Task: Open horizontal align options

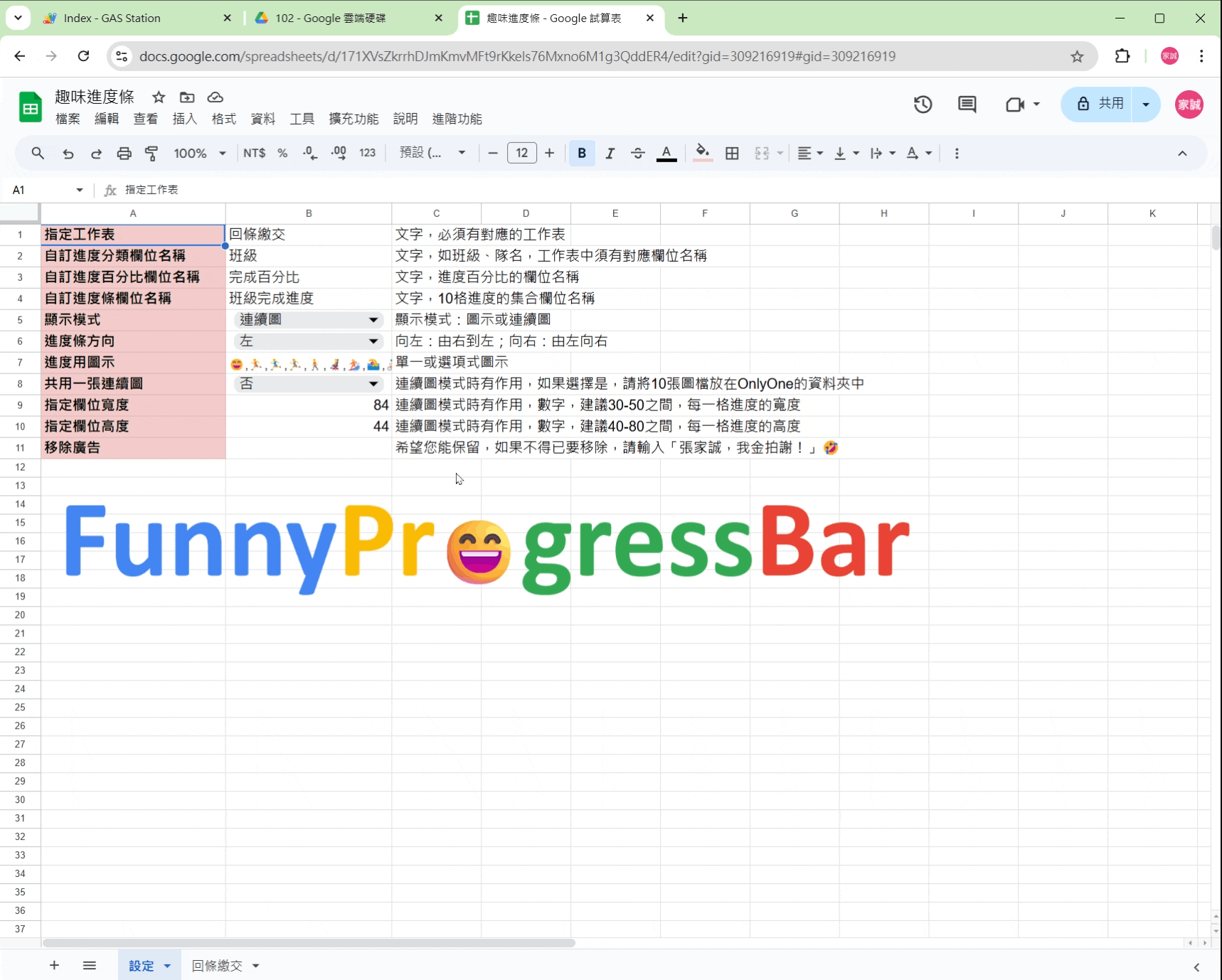Action: (x=809, y=153)
